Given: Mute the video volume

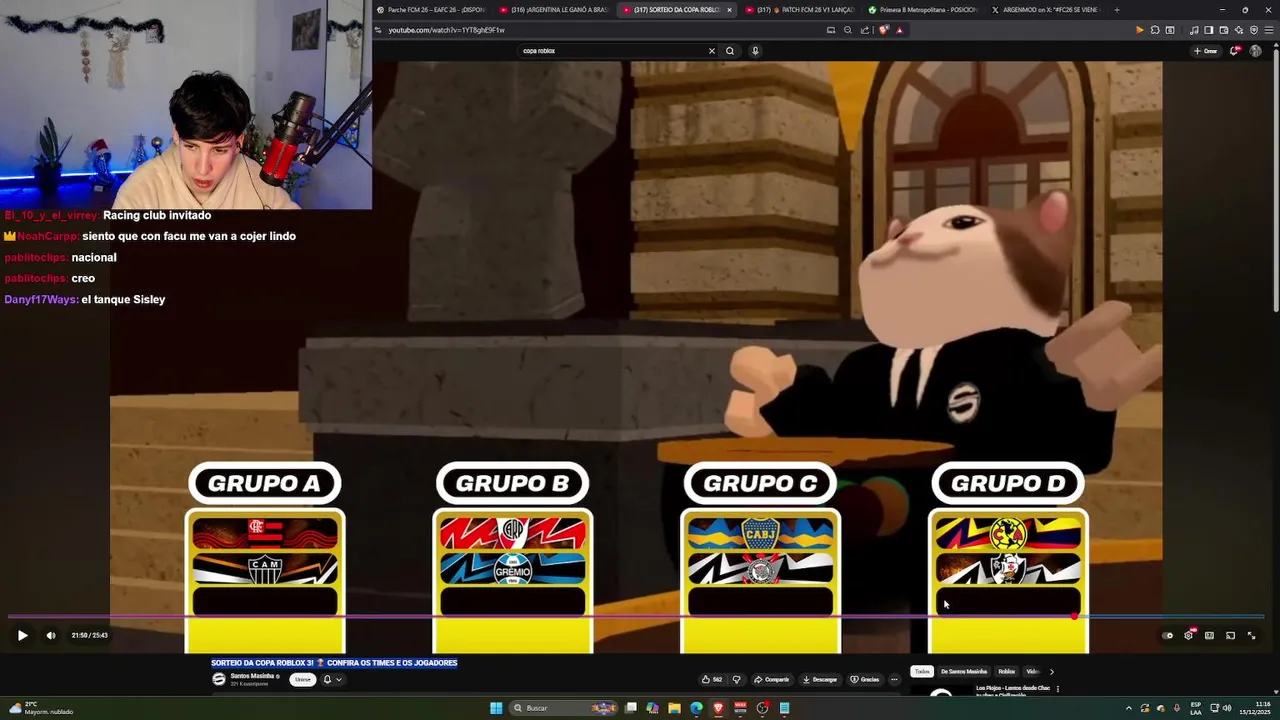Looking at the screenshot, I should coord(51,635).
